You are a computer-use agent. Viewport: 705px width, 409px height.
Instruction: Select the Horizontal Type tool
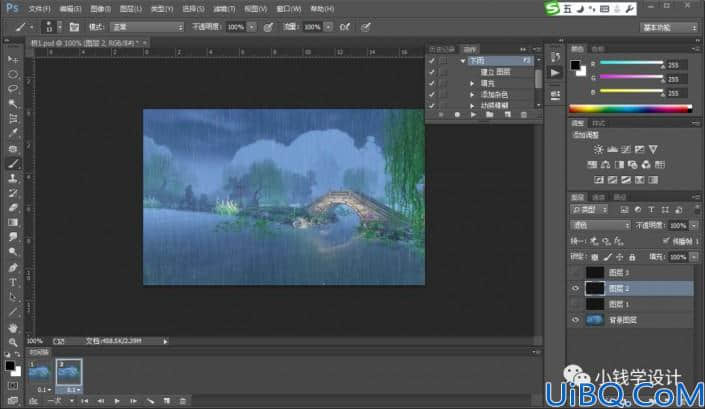click(13, 282)
